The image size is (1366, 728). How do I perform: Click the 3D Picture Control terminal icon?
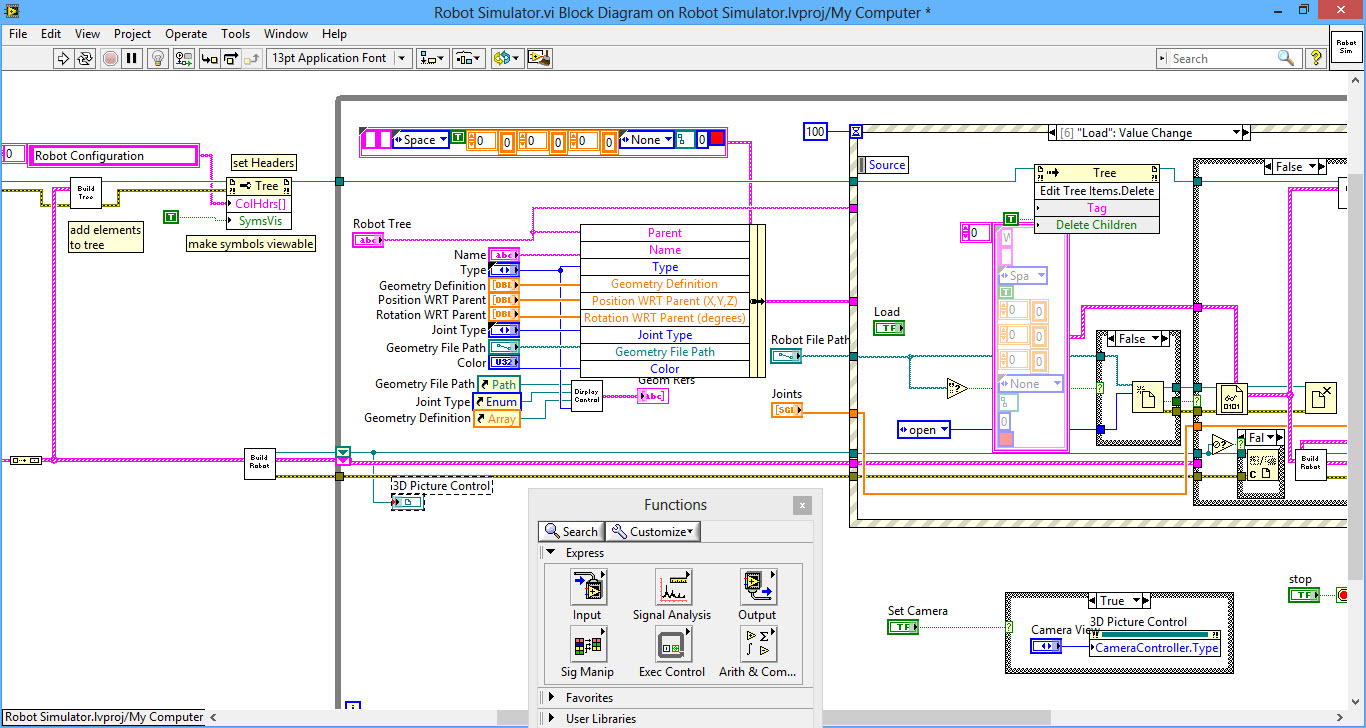pos(407,502)
